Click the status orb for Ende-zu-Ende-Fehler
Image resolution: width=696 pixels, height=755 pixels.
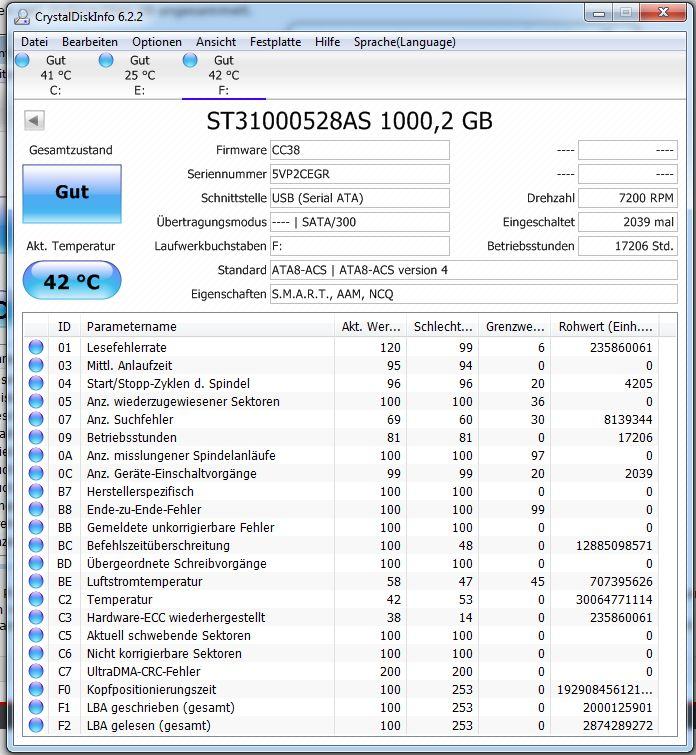click(36, 509)
